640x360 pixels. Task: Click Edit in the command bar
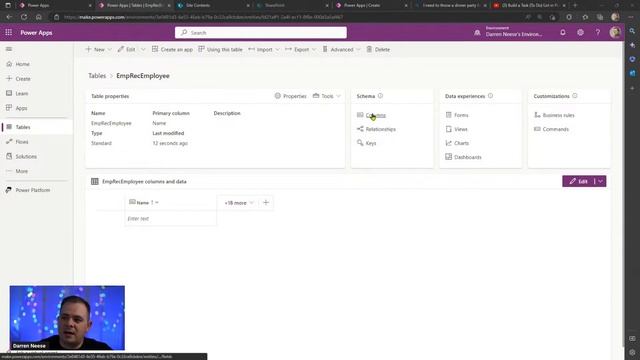(127, 49)
